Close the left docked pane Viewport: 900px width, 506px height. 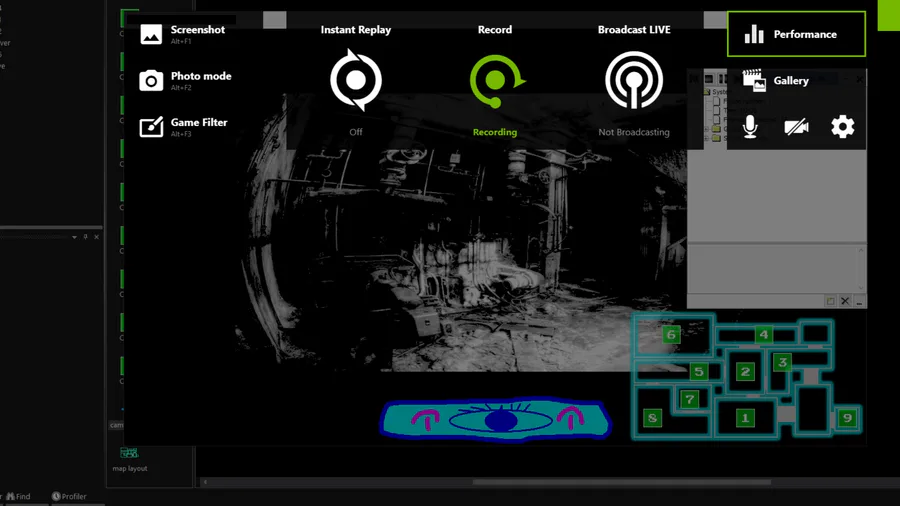pos(96,237)
